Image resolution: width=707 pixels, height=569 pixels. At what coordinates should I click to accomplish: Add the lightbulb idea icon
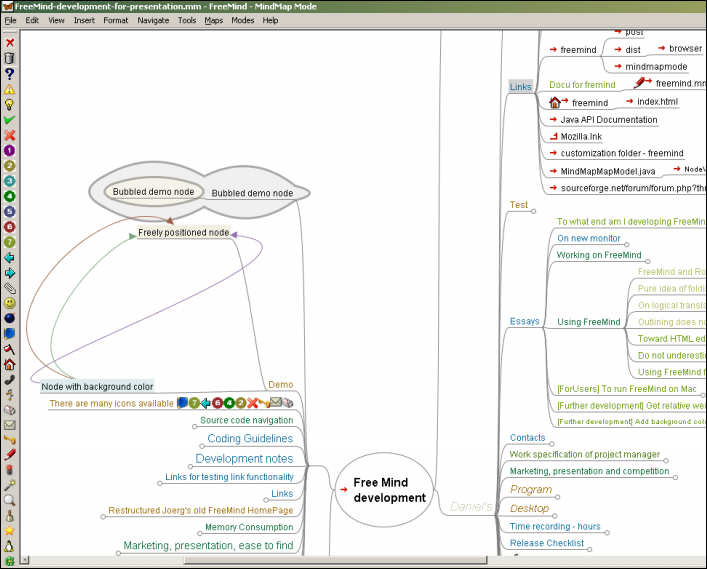click(9, 105)
